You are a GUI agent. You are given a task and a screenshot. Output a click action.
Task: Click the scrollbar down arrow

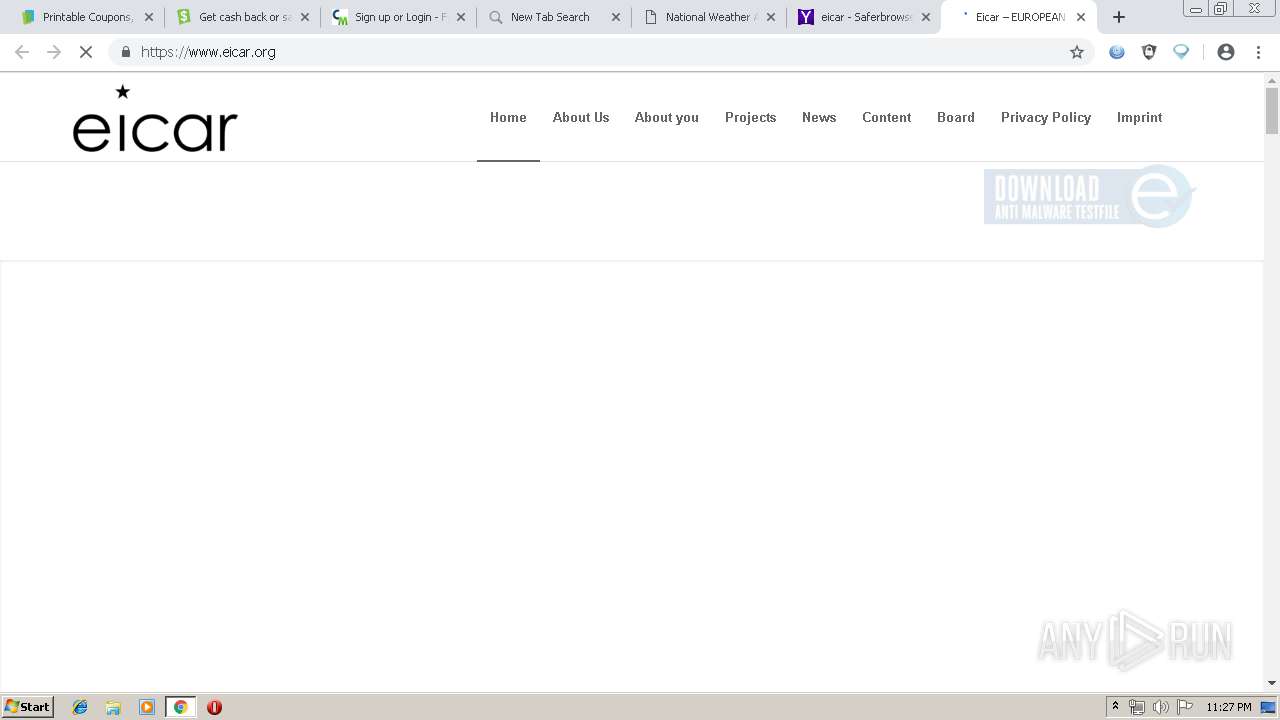tap(1272, 683)
